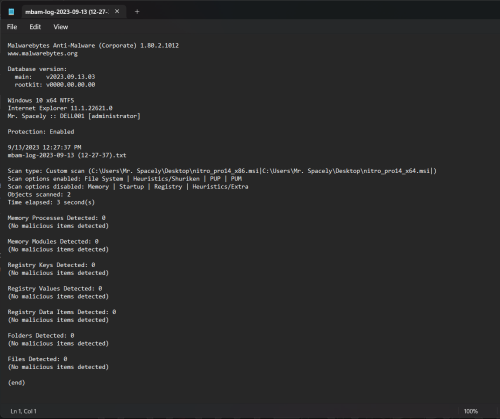Click 'No malicious items detected' under Files Detected
This screenshot has width=500, height=419.
[58, 367]
